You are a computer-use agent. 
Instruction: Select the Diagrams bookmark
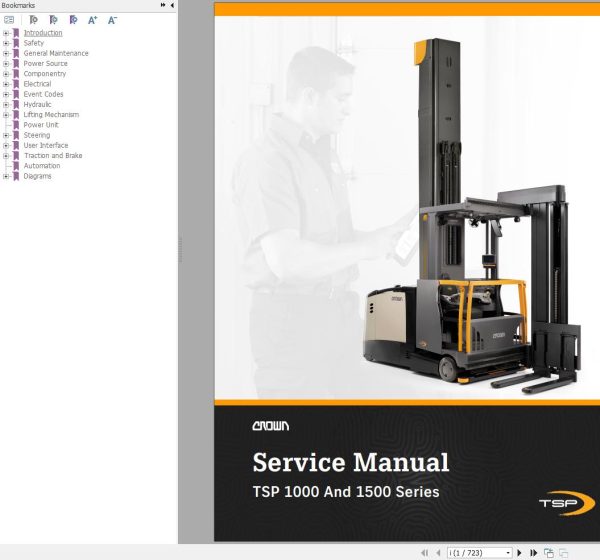37,176
